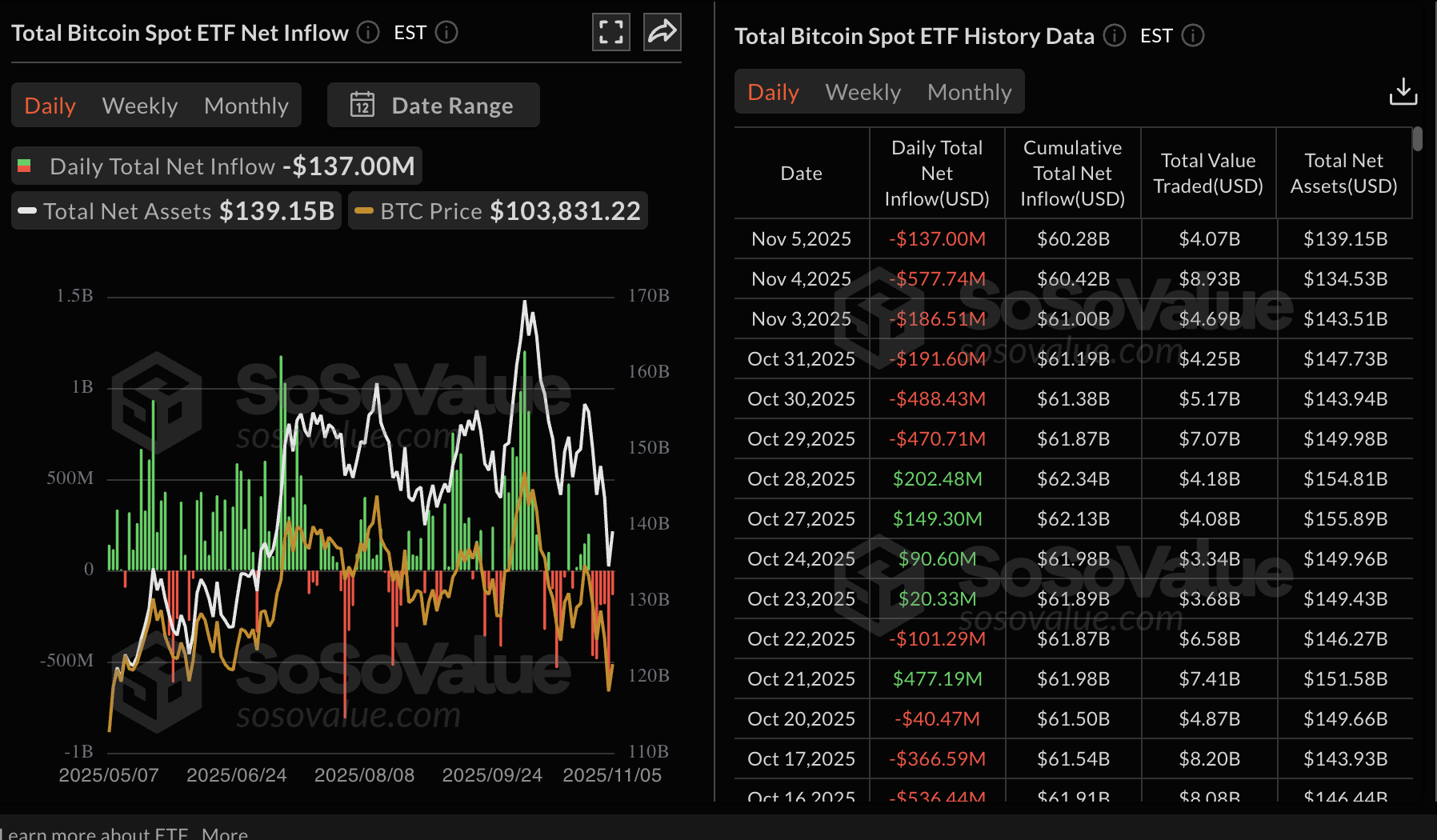Switch the chart to Monthly view
Screen dimensions: 1437x840
246,105
